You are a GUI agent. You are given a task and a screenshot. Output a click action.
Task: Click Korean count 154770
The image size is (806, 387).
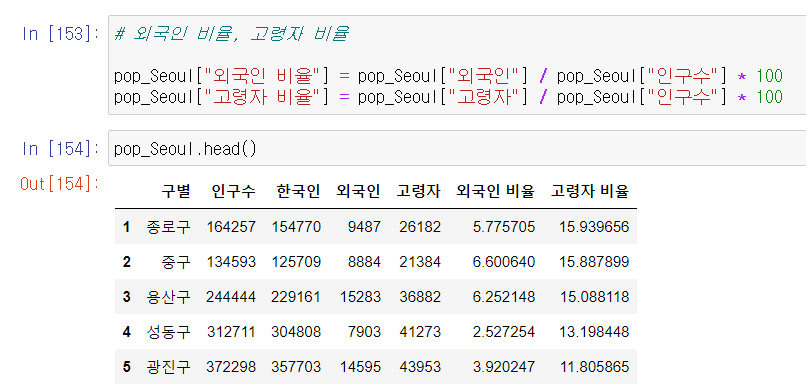coord(297,227)
